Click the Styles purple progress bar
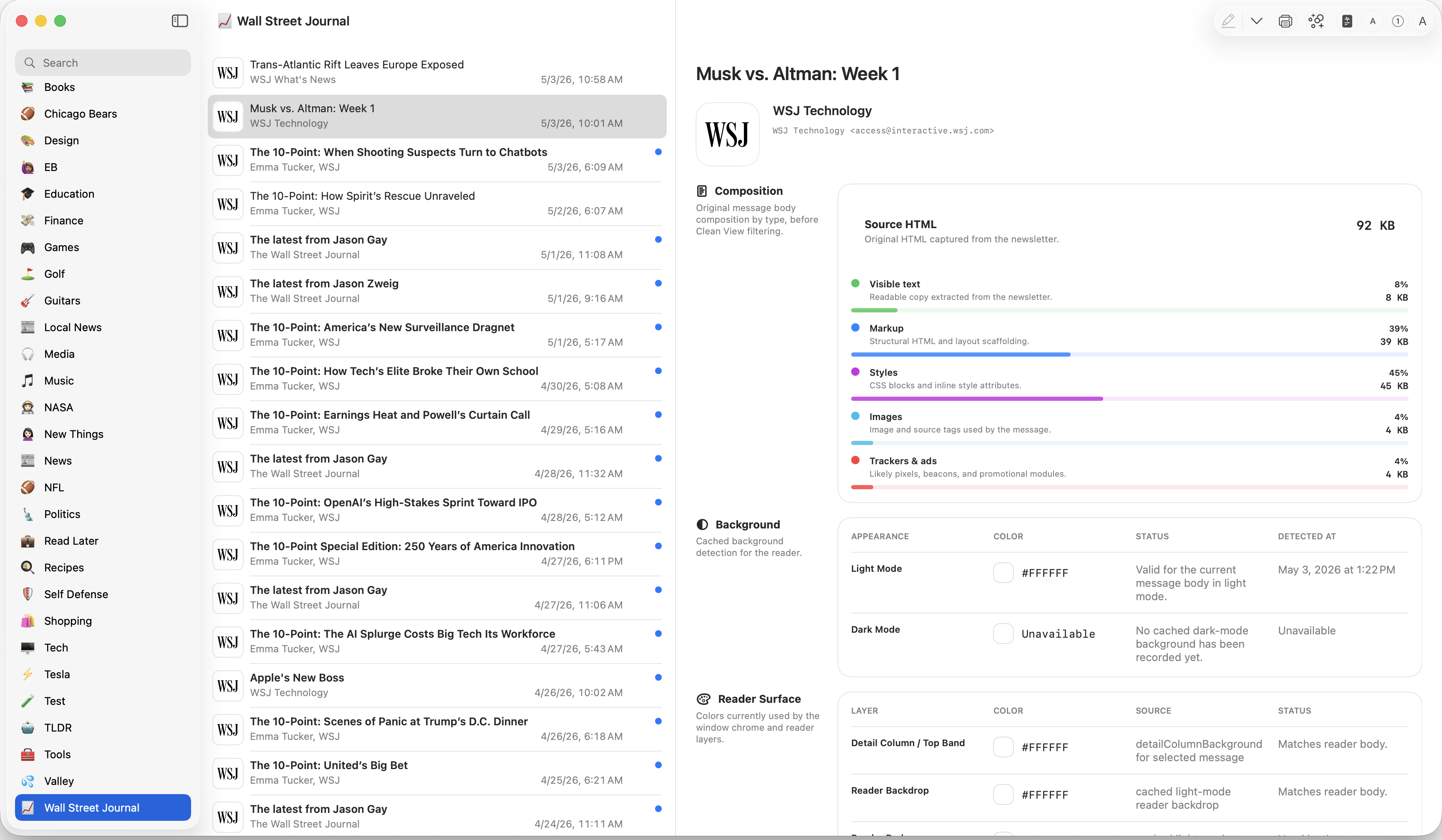The image size is (1442, 840). tap(1129, 399)
